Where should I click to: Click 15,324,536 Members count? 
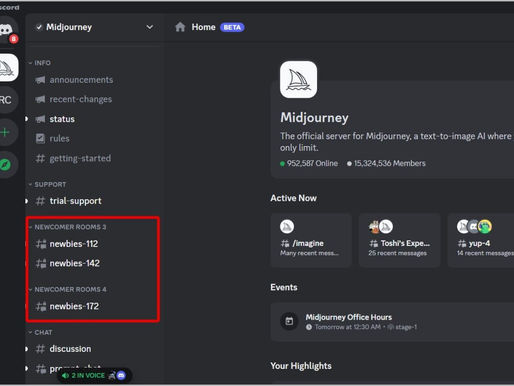point(386,163)
